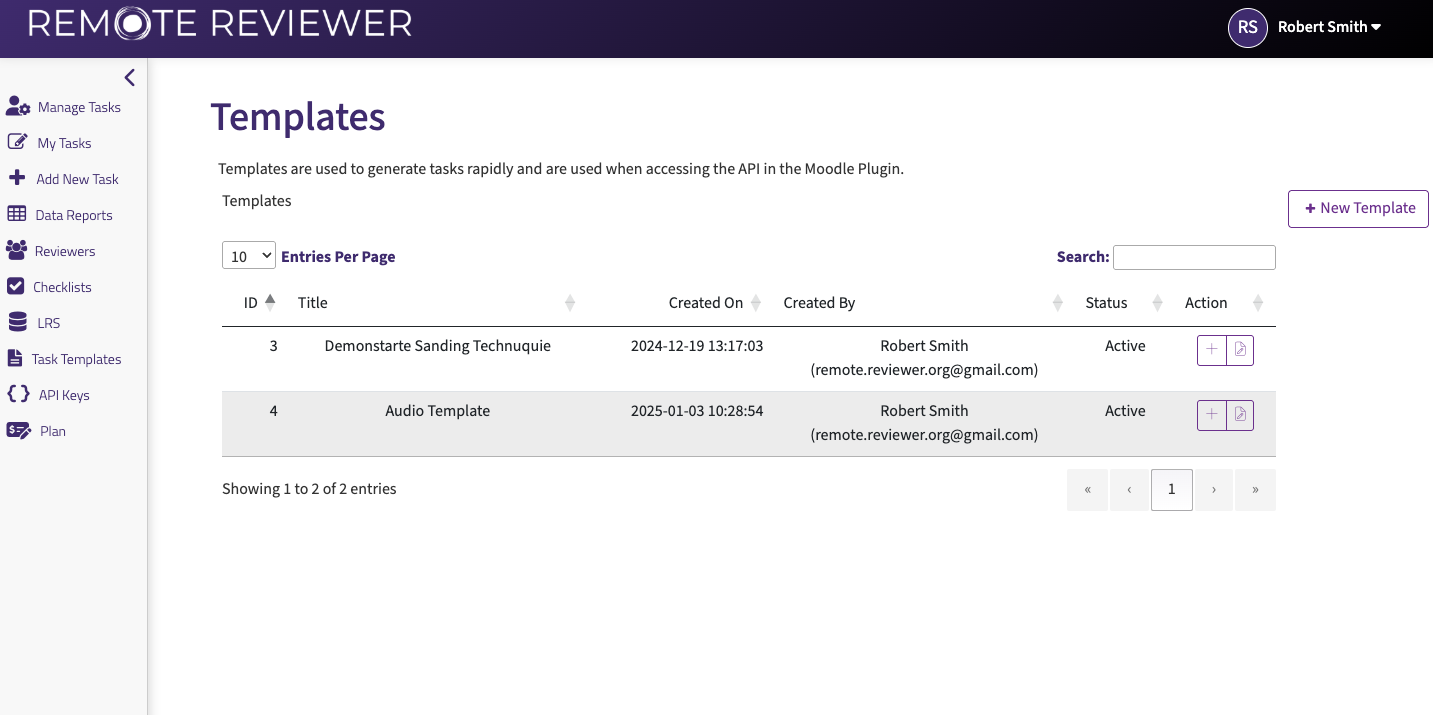This screenshot has width=1433, height=715.
Task: Click the plus icon beside Audio Template
Action: pos(1211,414)
